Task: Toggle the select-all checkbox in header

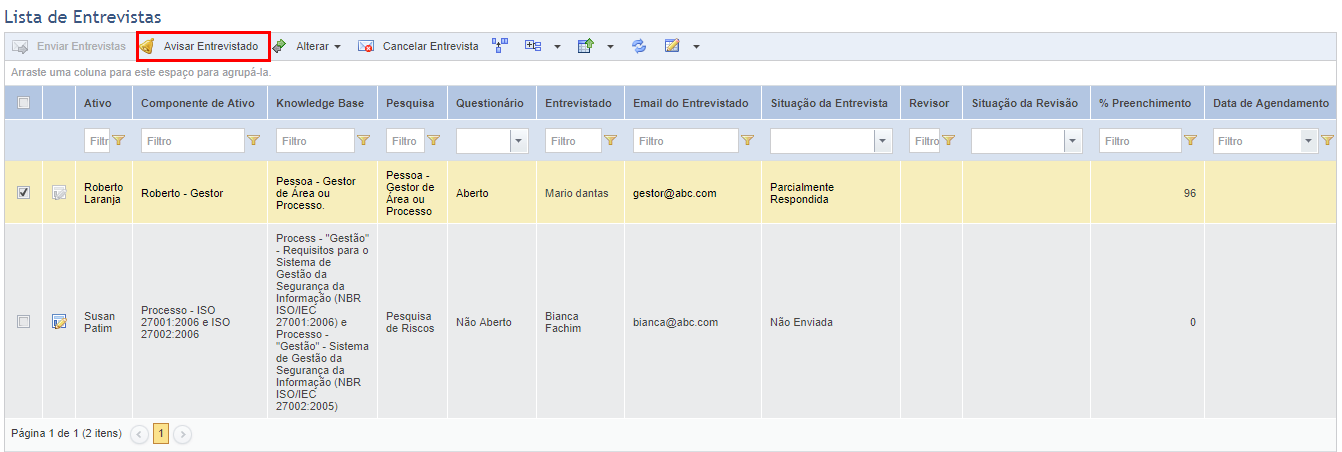Action: (x=23, y=102)
